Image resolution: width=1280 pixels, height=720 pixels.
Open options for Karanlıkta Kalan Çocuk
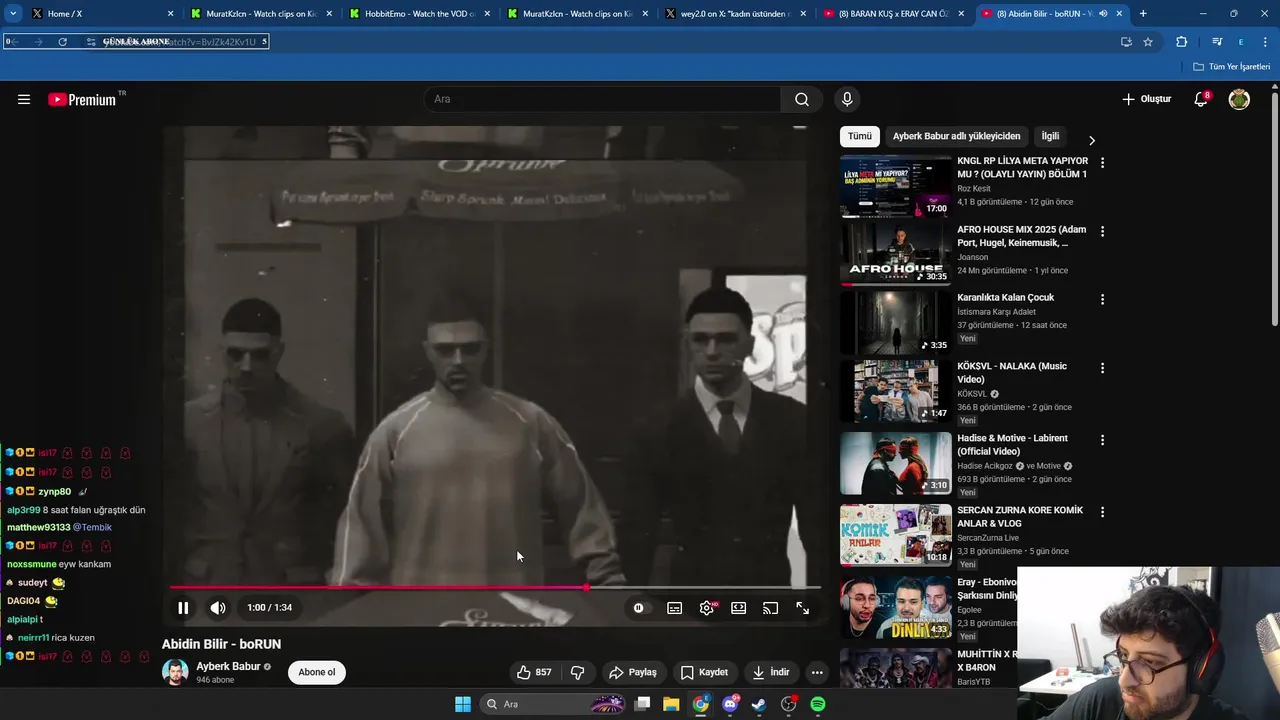tap(1102, 299)
